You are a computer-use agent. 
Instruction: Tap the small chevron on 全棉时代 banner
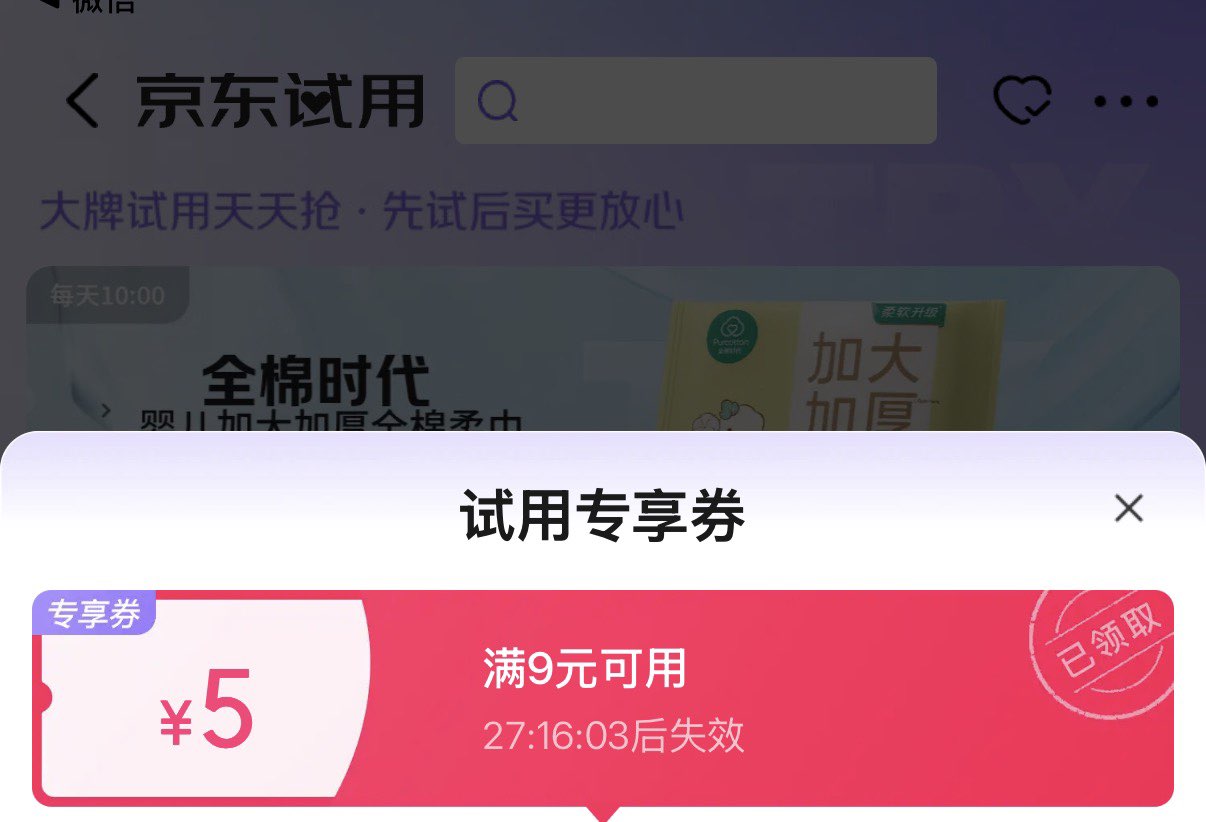click(107, 410)
